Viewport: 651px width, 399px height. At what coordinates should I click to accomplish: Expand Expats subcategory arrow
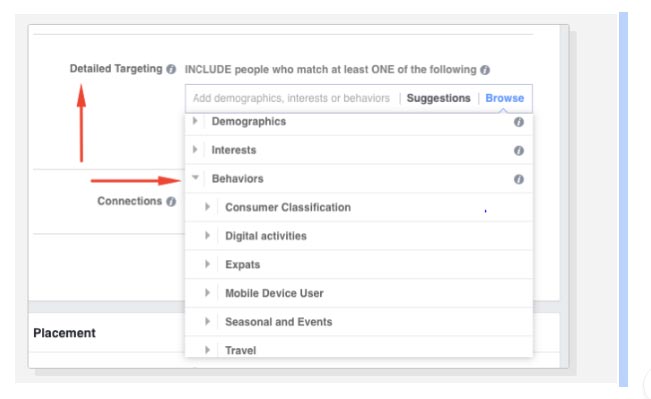208,264
